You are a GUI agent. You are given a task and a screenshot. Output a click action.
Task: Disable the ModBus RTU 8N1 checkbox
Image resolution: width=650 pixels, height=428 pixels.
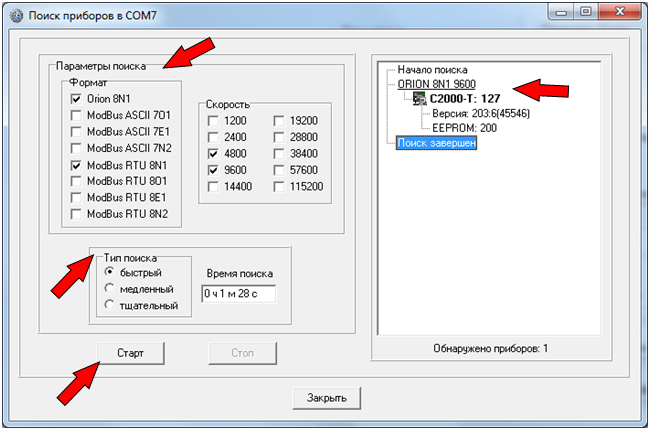[x=76, y=165]
